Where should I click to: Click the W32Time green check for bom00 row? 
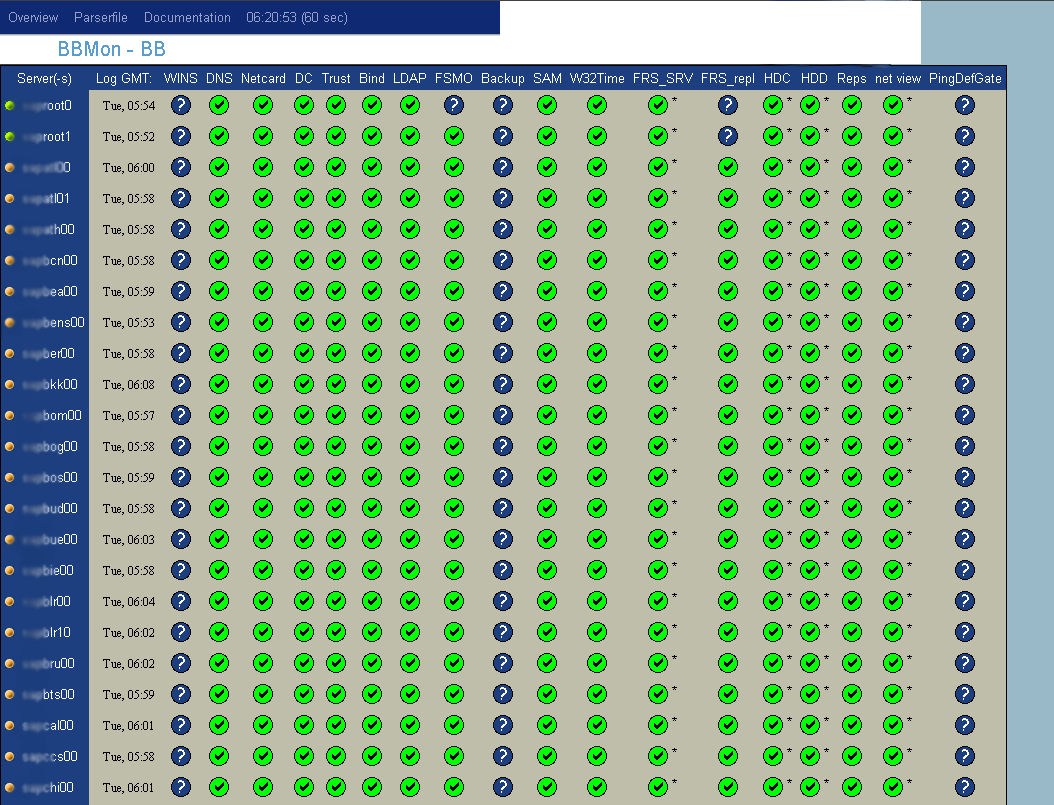coord(597,415)
